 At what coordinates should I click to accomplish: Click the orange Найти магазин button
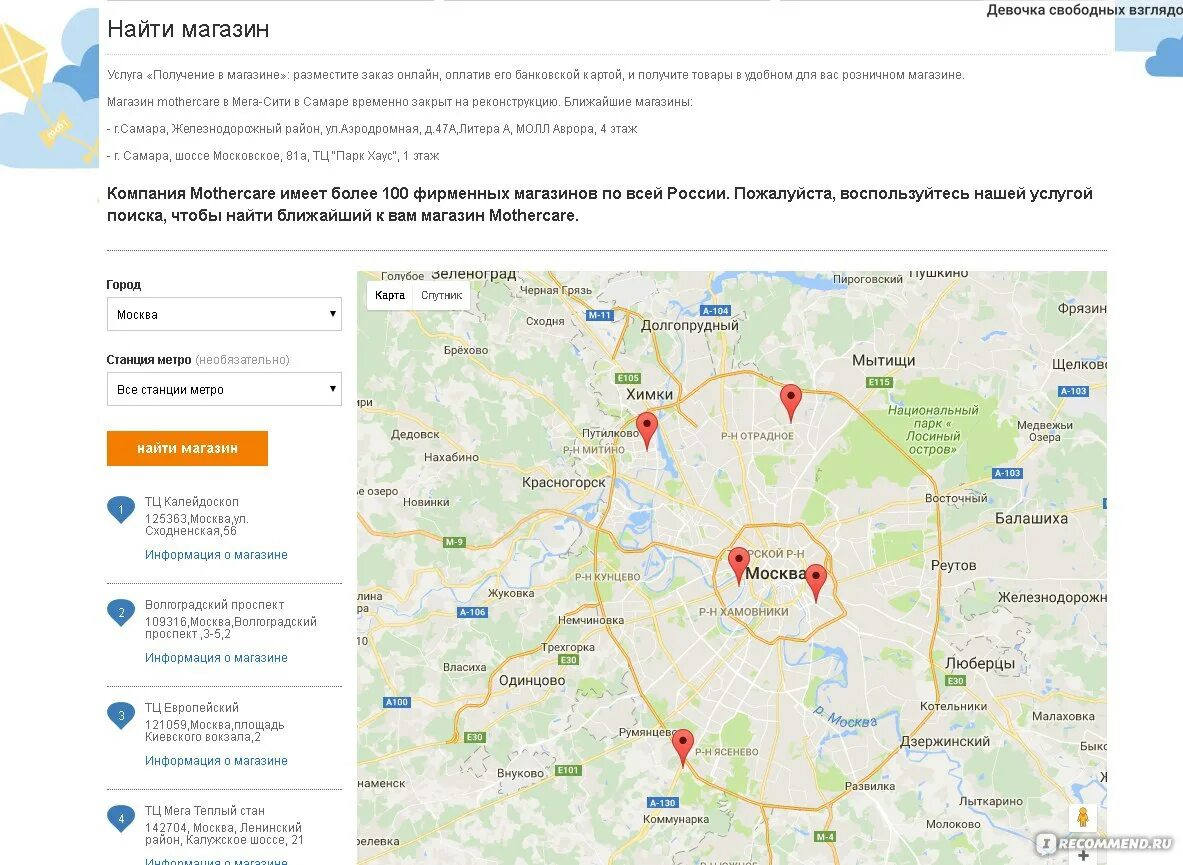pyautogui.click(x=187, y=448)
